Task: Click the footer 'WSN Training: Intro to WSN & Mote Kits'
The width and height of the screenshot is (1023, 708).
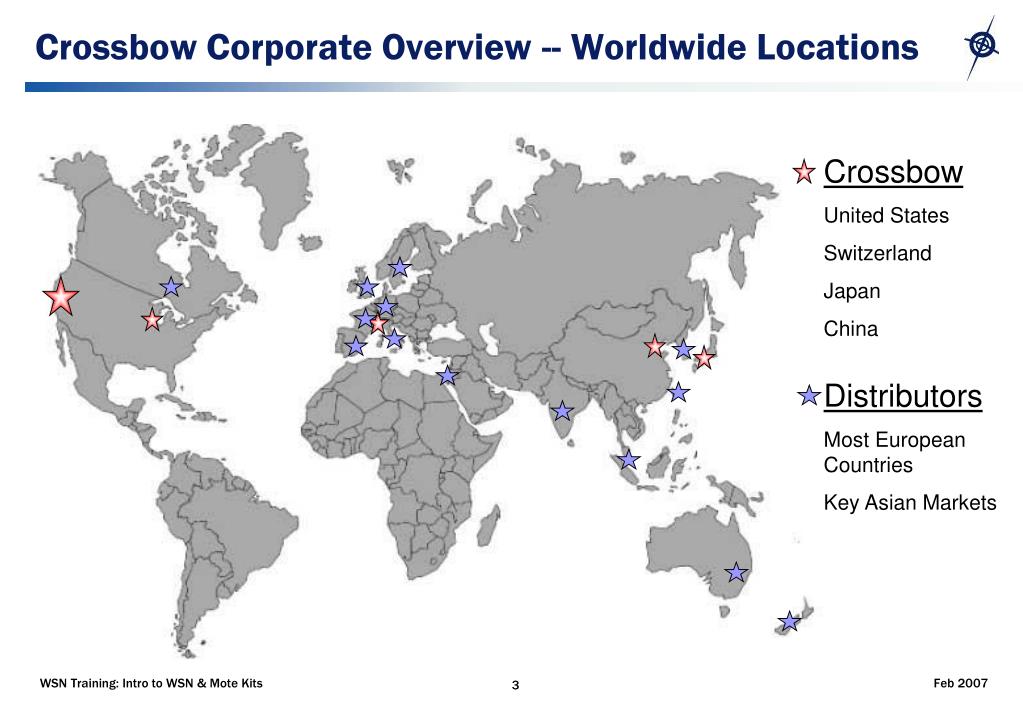Action: click(x=151, y=683)
